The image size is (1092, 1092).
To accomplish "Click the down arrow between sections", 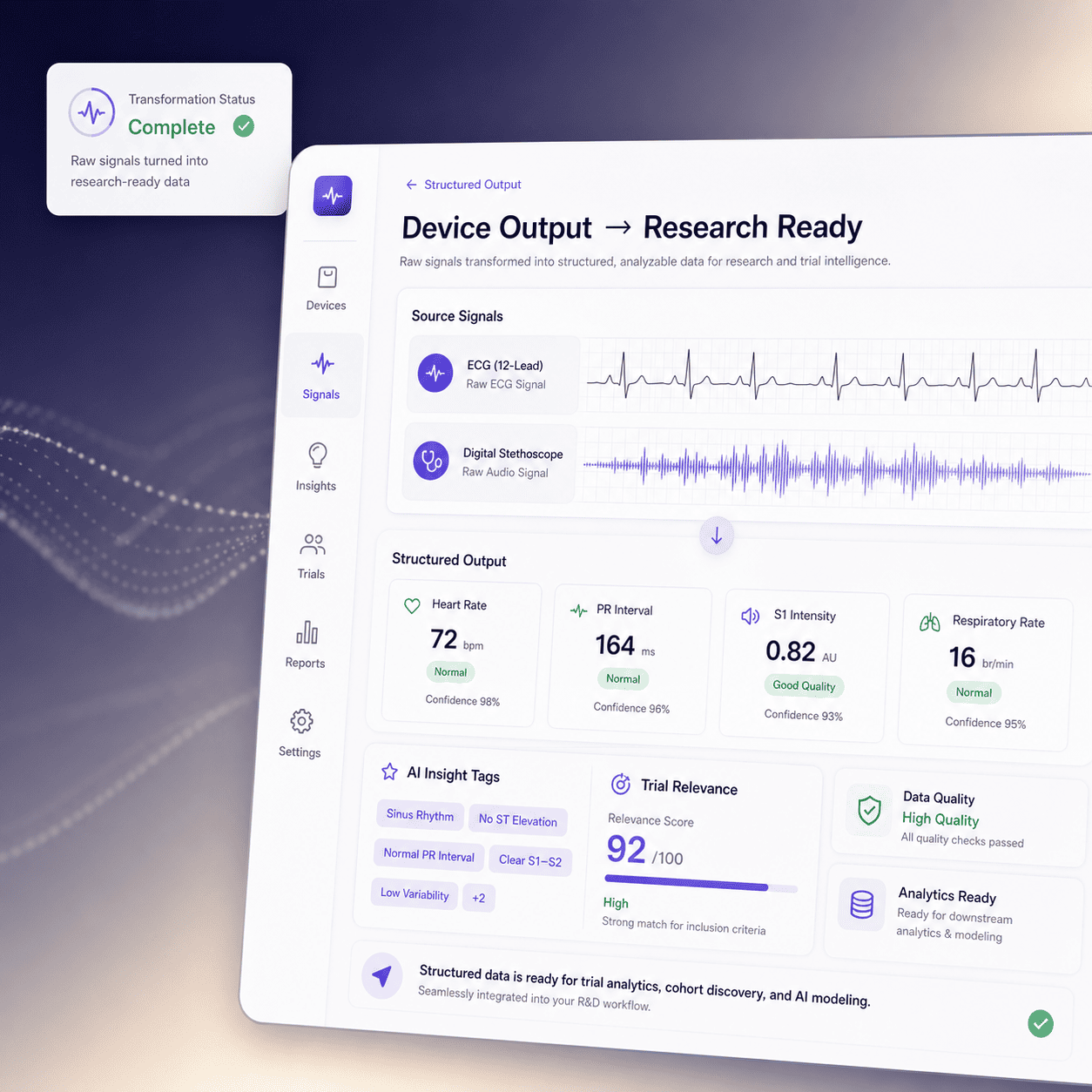I will tap(717, 536).
